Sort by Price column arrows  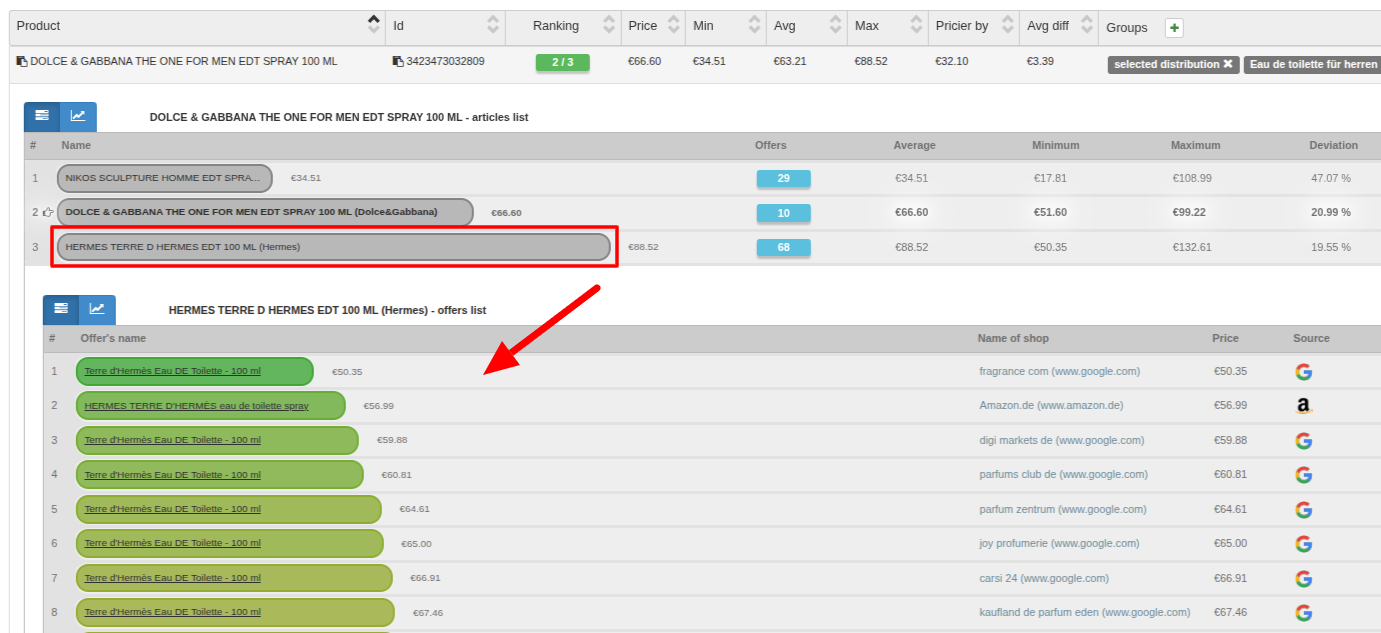coord(674,25)
